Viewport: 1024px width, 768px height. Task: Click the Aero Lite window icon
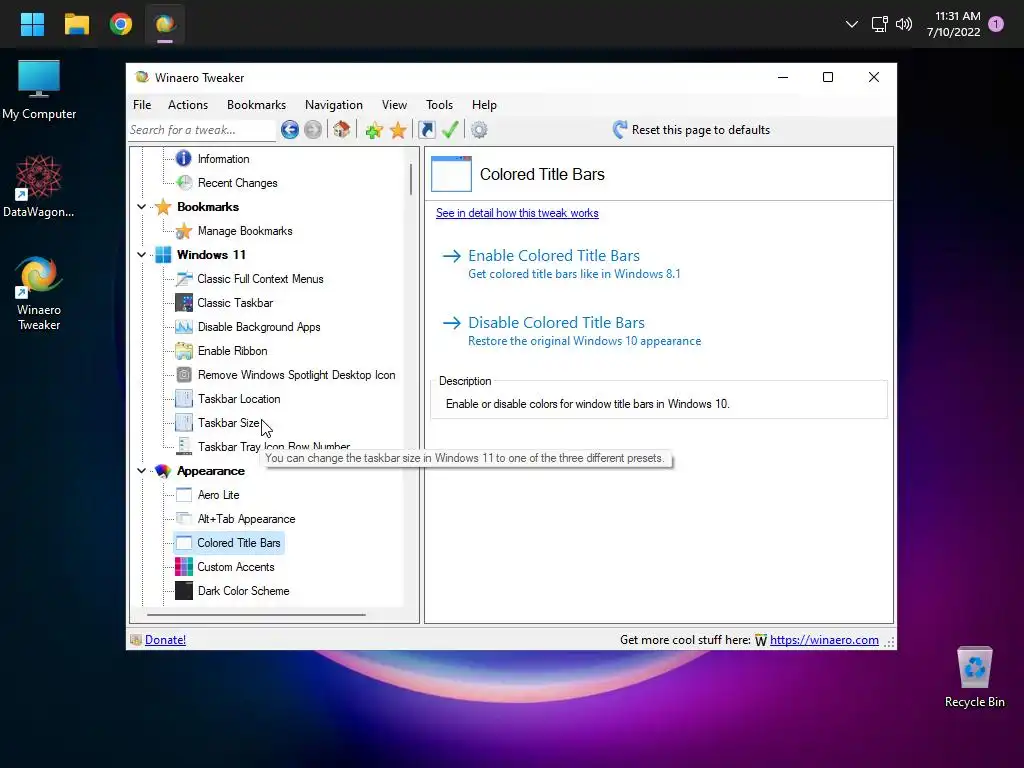[x=184, y=495]
